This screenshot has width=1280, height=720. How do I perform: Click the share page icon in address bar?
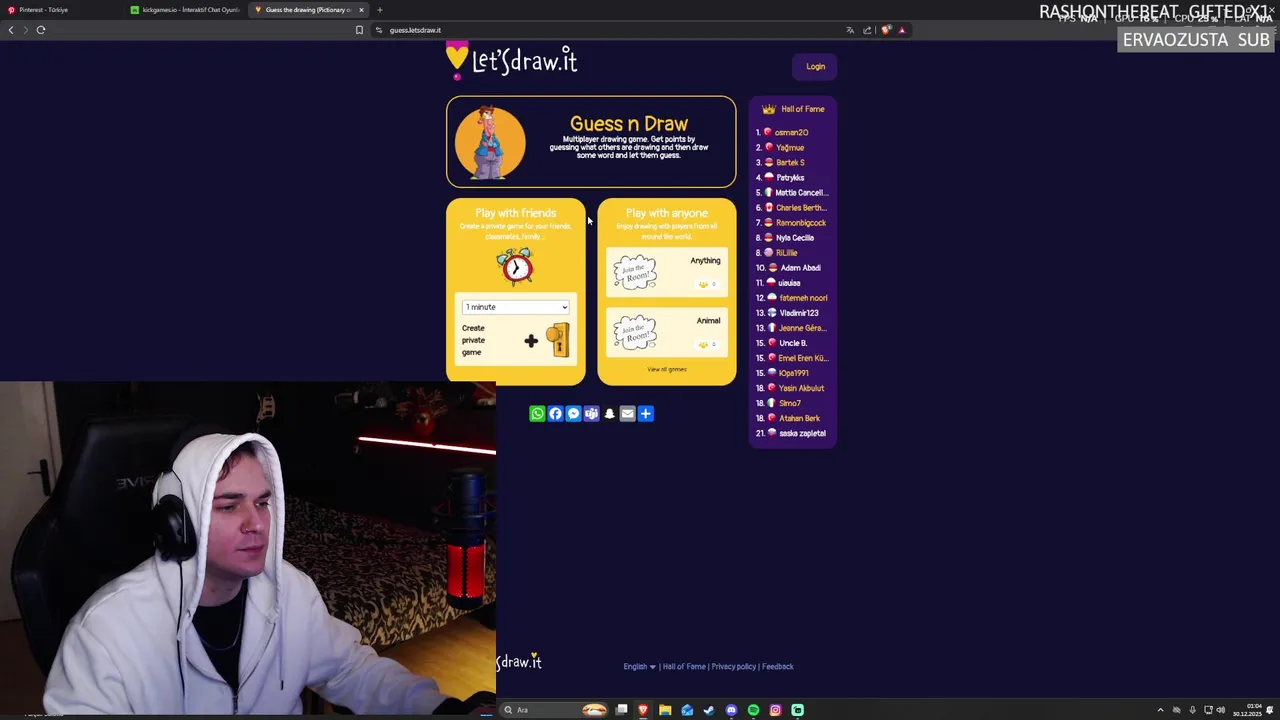(x=867, y=30)
